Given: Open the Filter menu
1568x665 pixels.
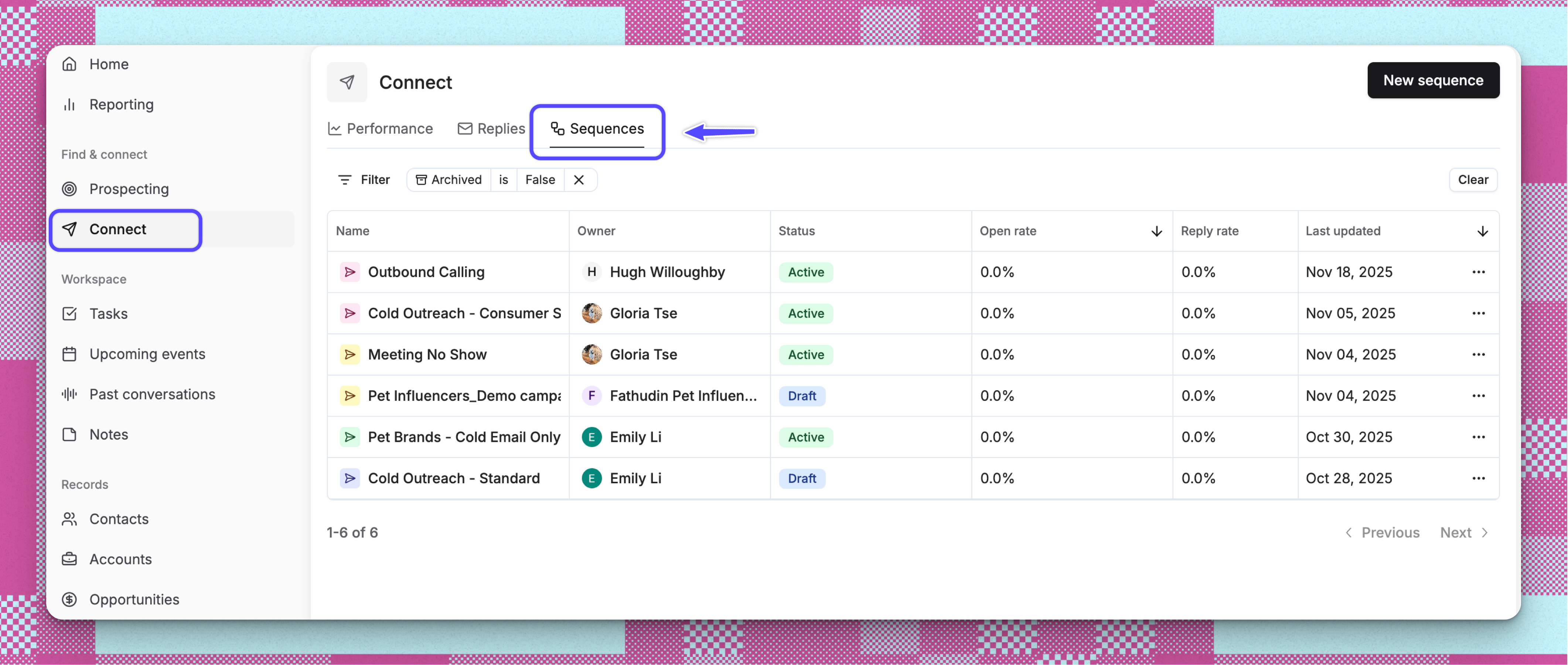Looking at the screenshot, I should 364,180.
